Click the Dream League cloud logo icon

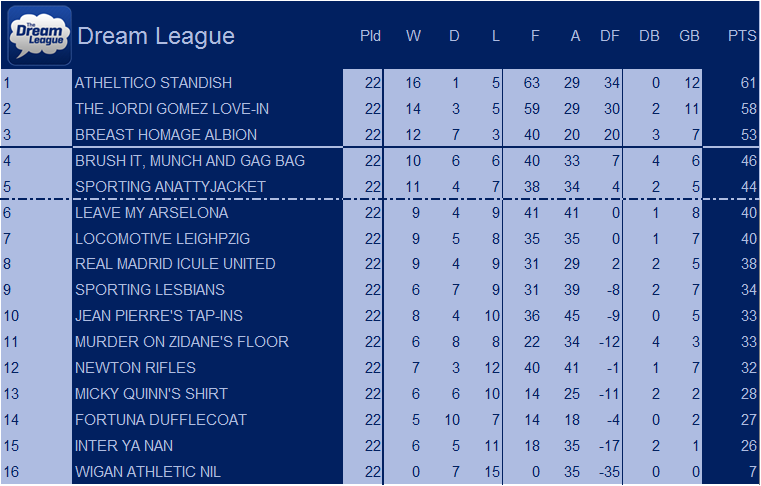point(40,35)
